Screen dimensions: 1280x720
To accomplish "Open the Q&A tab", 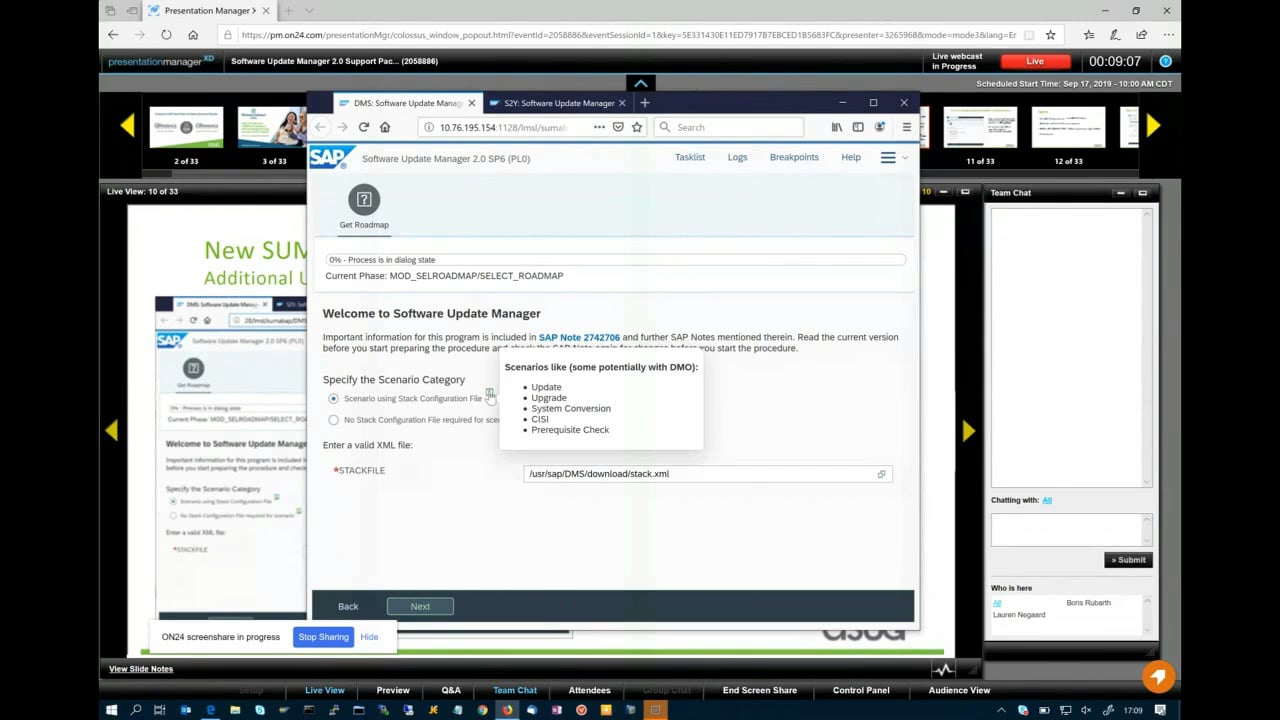I will (451, 690).
